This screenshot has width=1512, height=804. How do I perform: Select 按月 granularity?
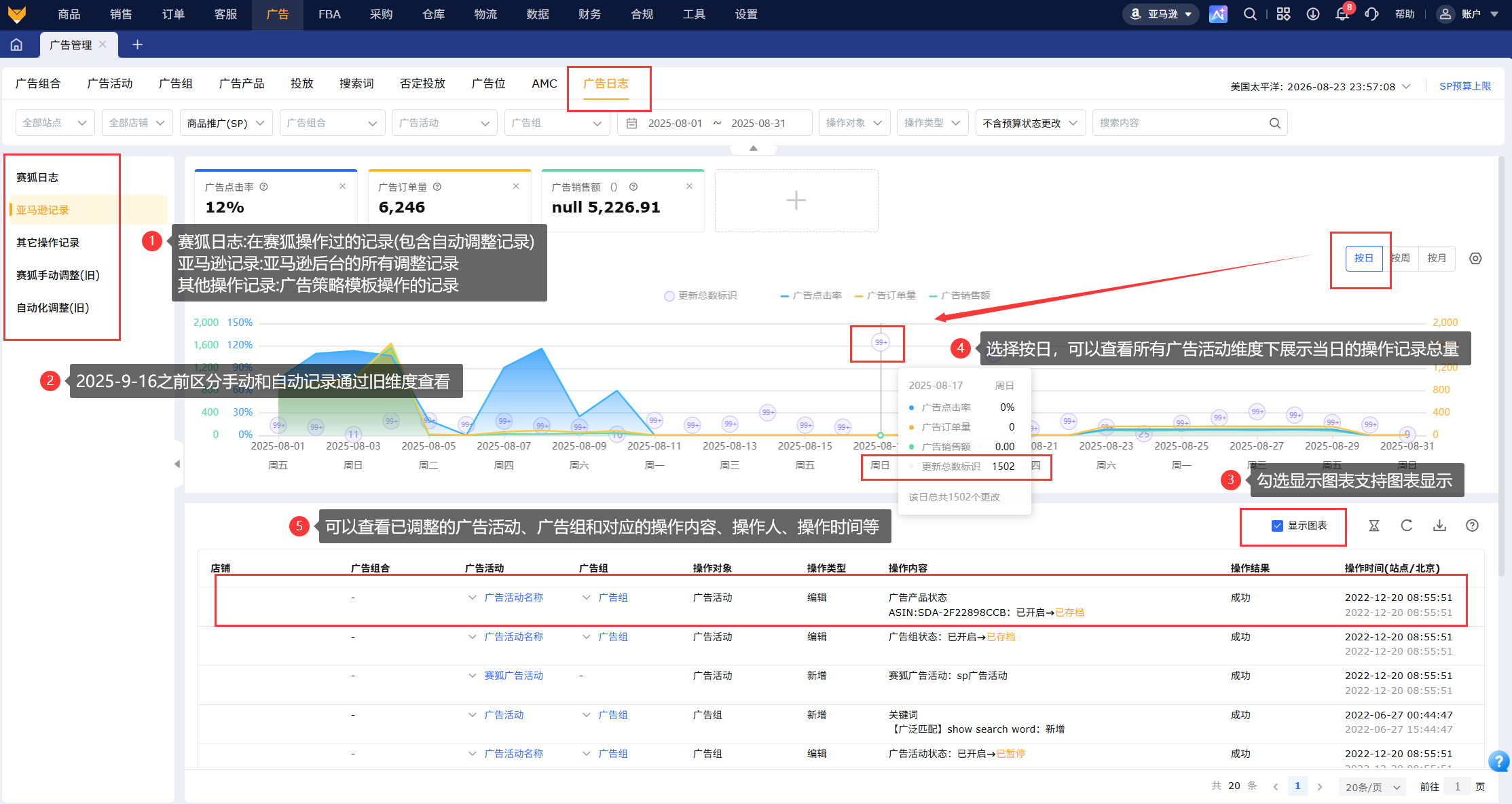[x=1437, y=258]
